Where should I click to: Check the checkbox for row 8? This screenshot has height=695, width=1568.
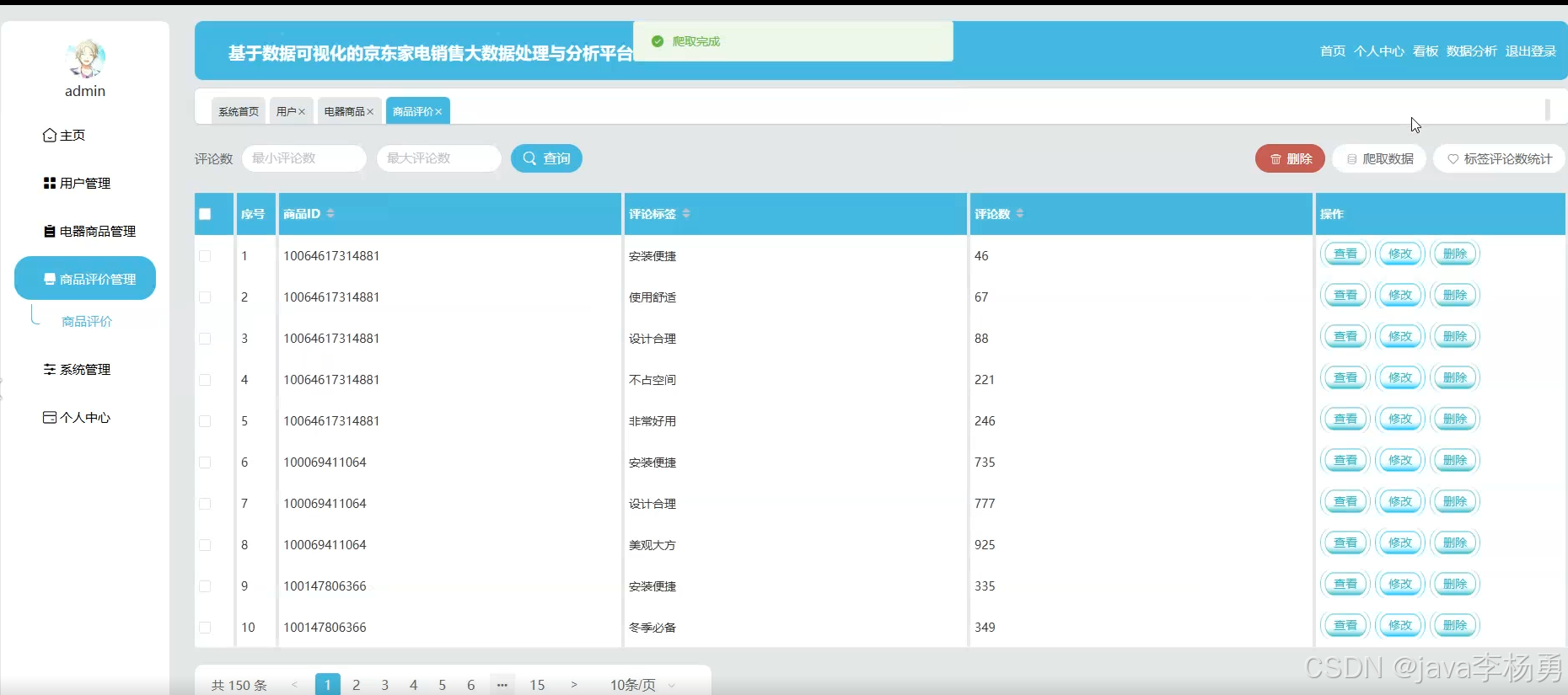coord(205,545)
